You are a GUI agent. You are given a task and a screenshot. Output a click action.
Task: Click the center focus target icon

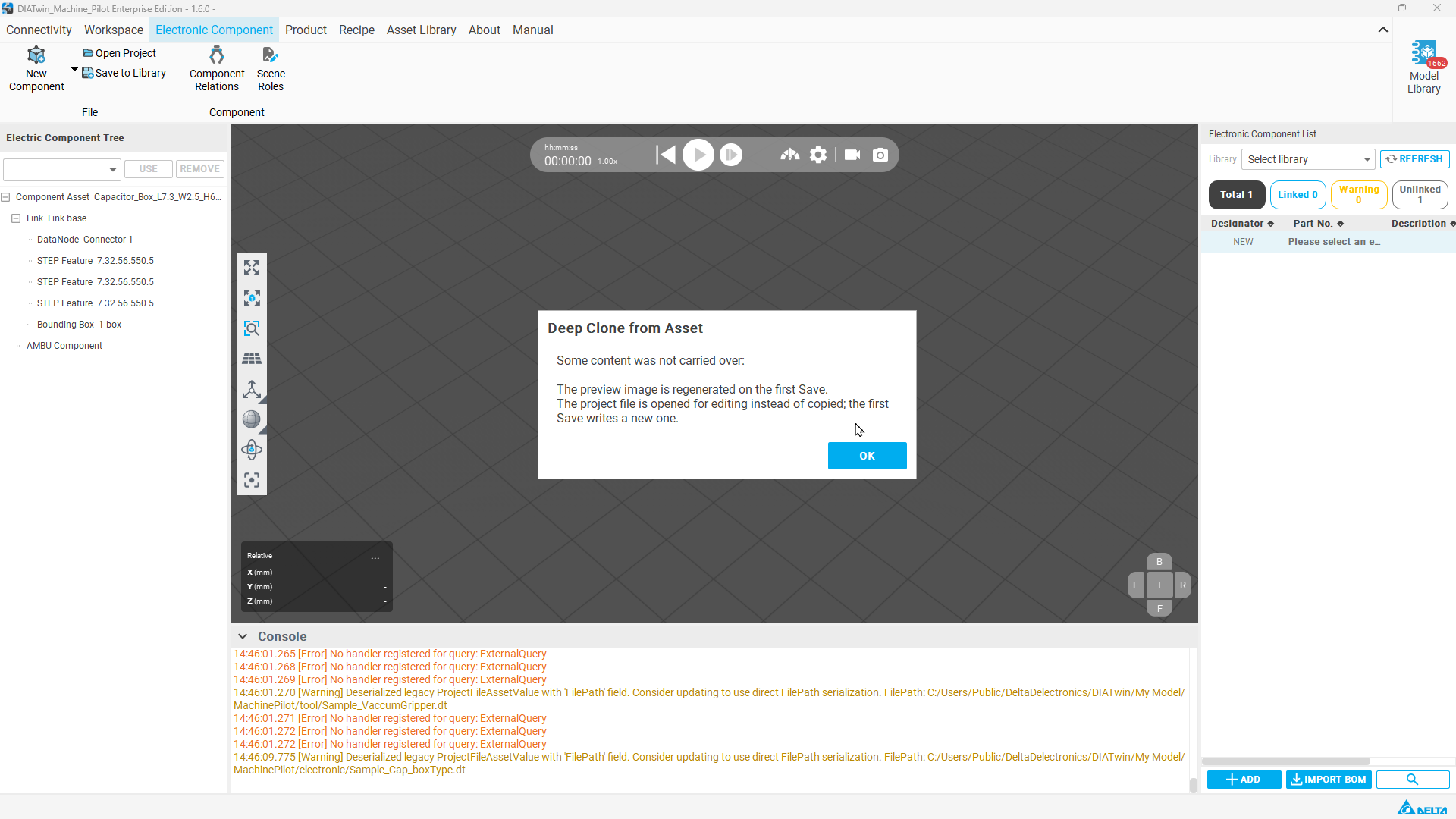[x=252, y=480]
